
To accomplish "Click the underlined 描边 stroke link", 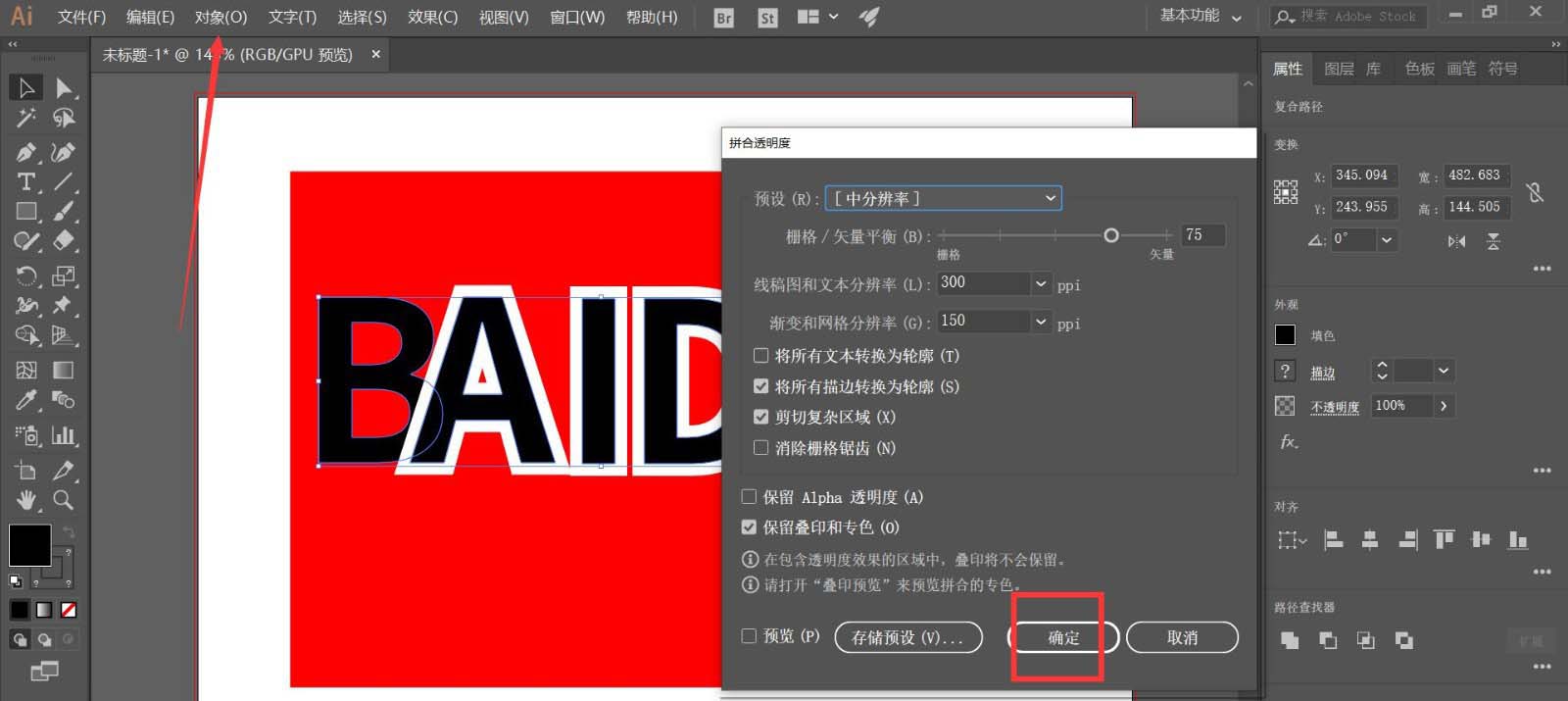I will pos(1323,373).
